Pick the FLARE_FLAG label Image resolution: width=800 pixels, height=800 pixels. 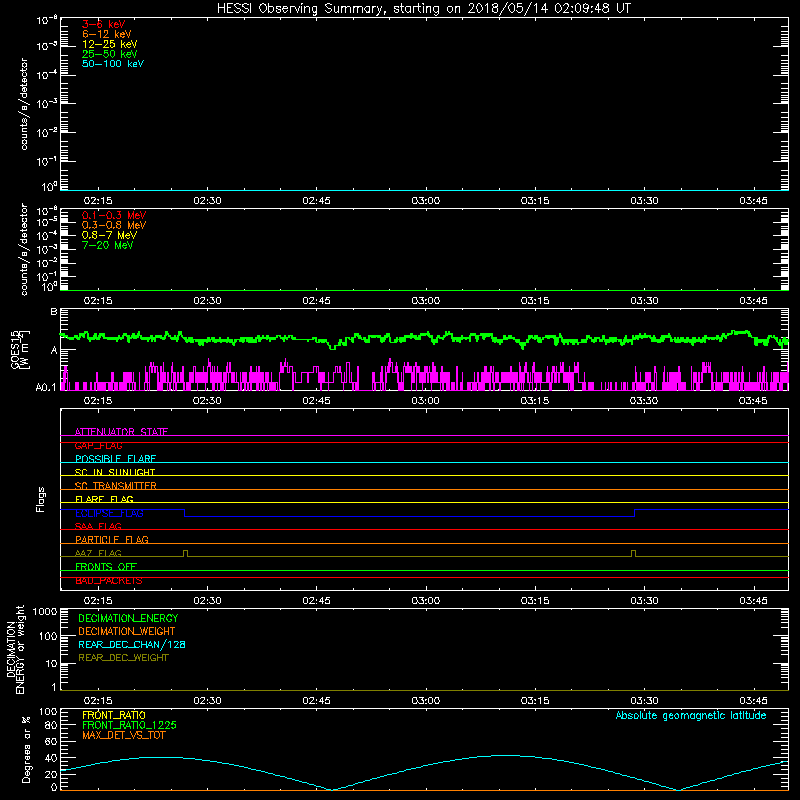[x=104, y=499]
